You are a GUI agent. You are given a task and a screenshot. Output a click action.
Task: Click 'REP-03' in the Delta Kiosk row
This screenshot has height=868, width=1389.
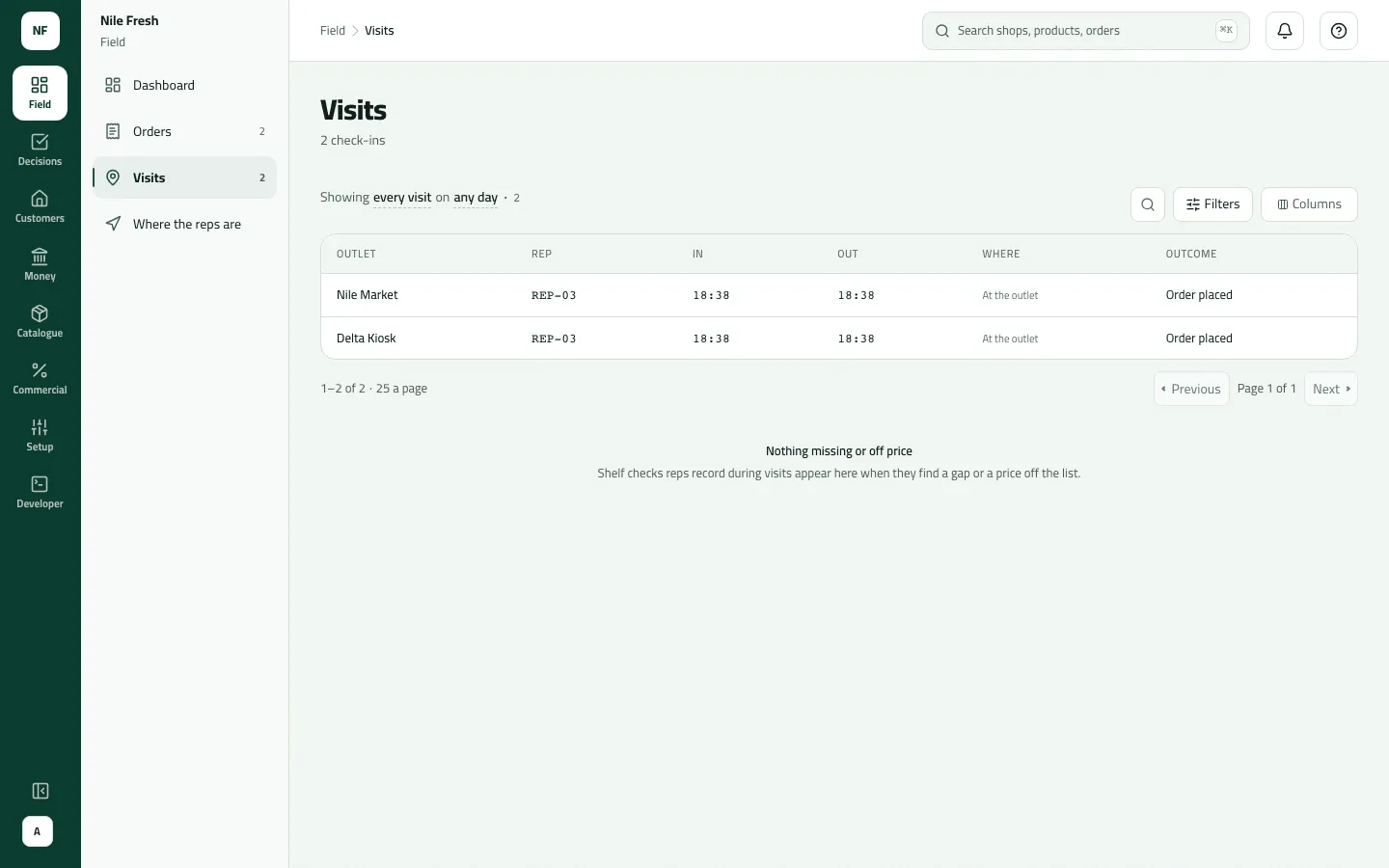(554, 339)
